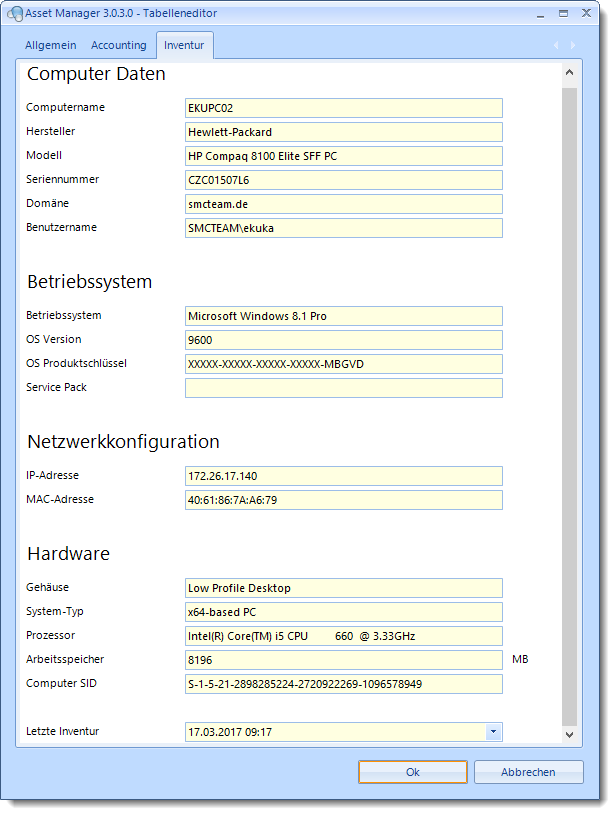615x815 pixels.
Task: Click the Letzte Inventur label
Action: [62, 731]
